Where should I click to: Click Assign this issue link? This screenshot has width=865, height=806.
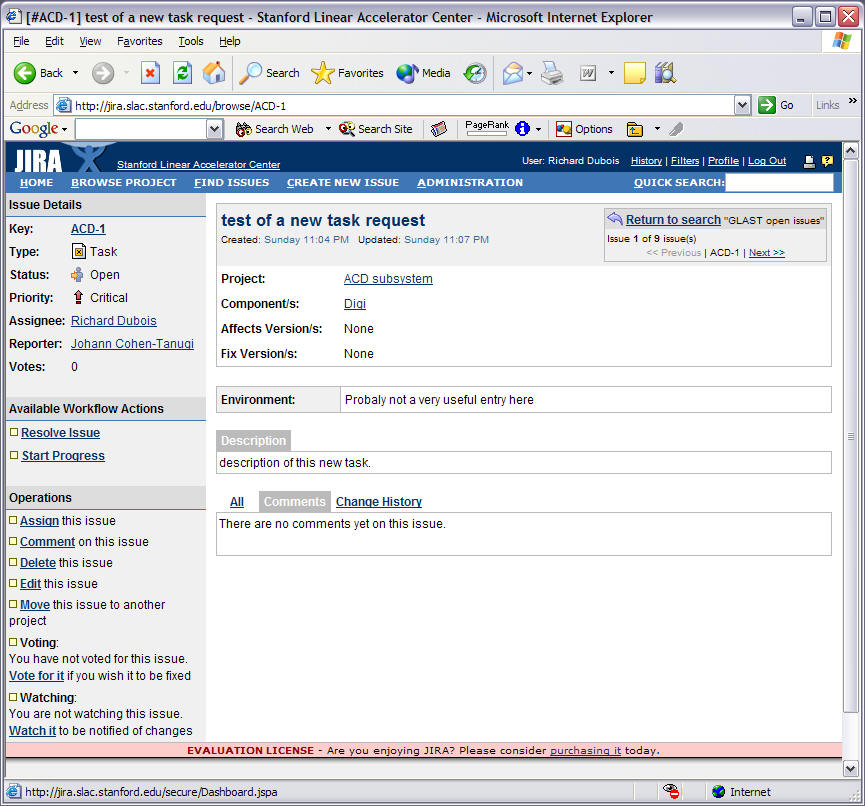point(39,520)
